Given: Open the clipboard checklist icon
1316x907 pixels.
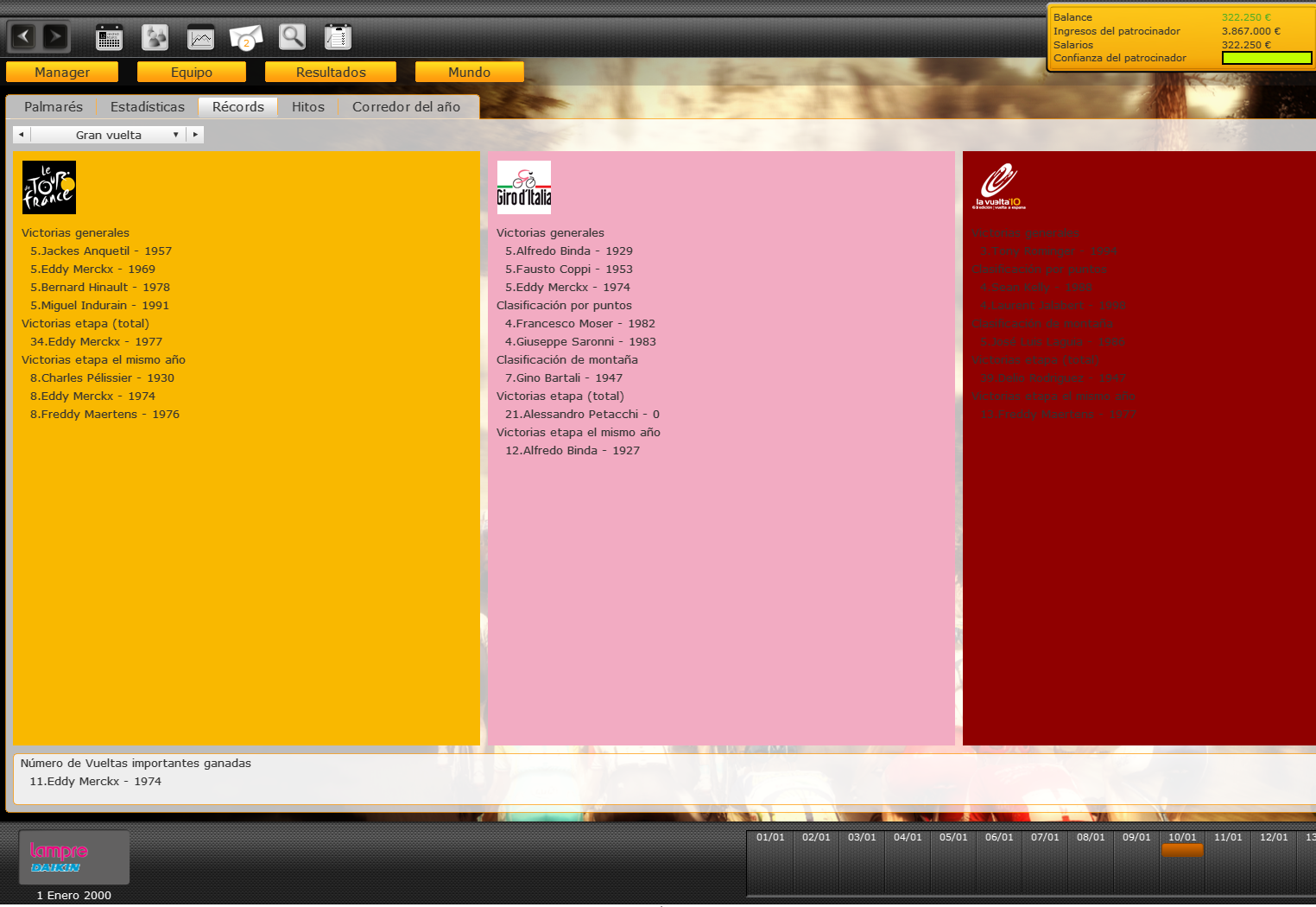Looking at the screenshot, I should click(338, 37).
